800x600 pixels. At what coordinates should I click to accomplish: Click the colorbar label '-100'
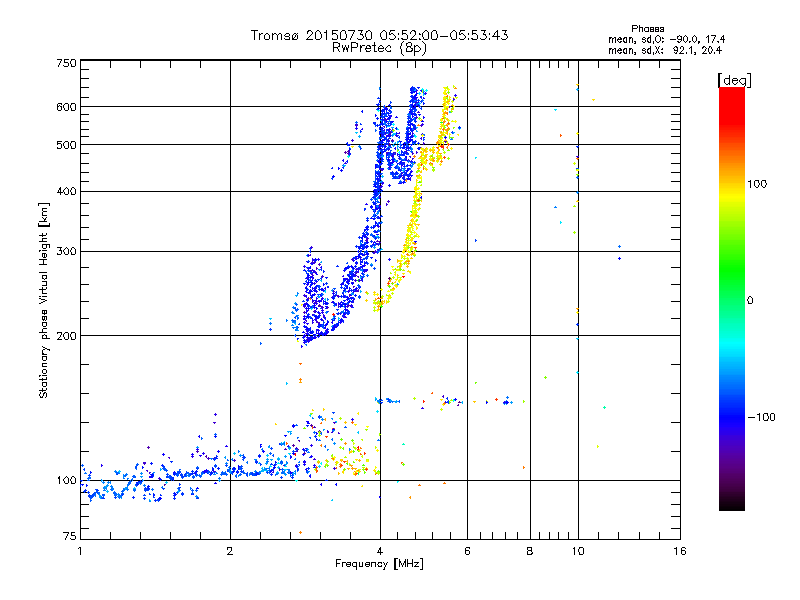pyautogui.click(x=762, y=417)
